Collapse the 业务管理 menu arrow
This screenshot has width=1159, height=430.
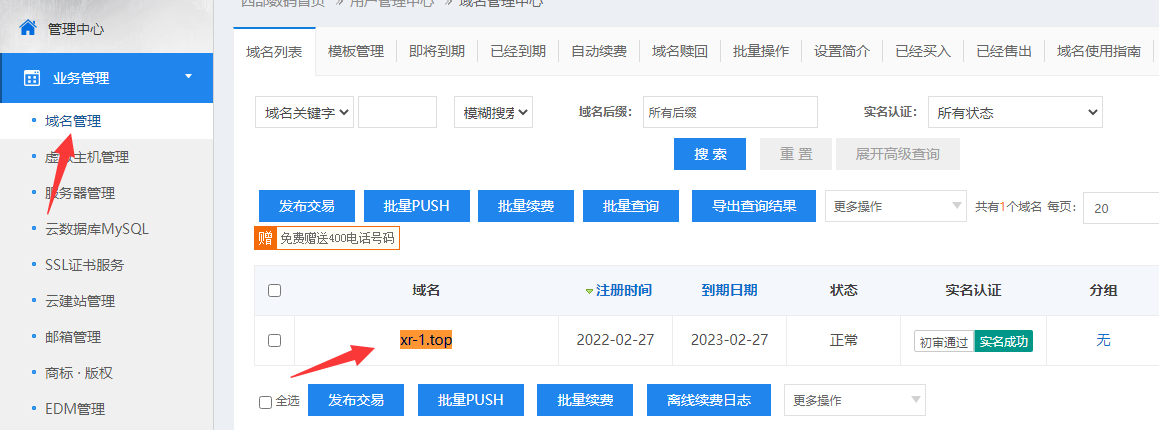[x=188, y=76]
